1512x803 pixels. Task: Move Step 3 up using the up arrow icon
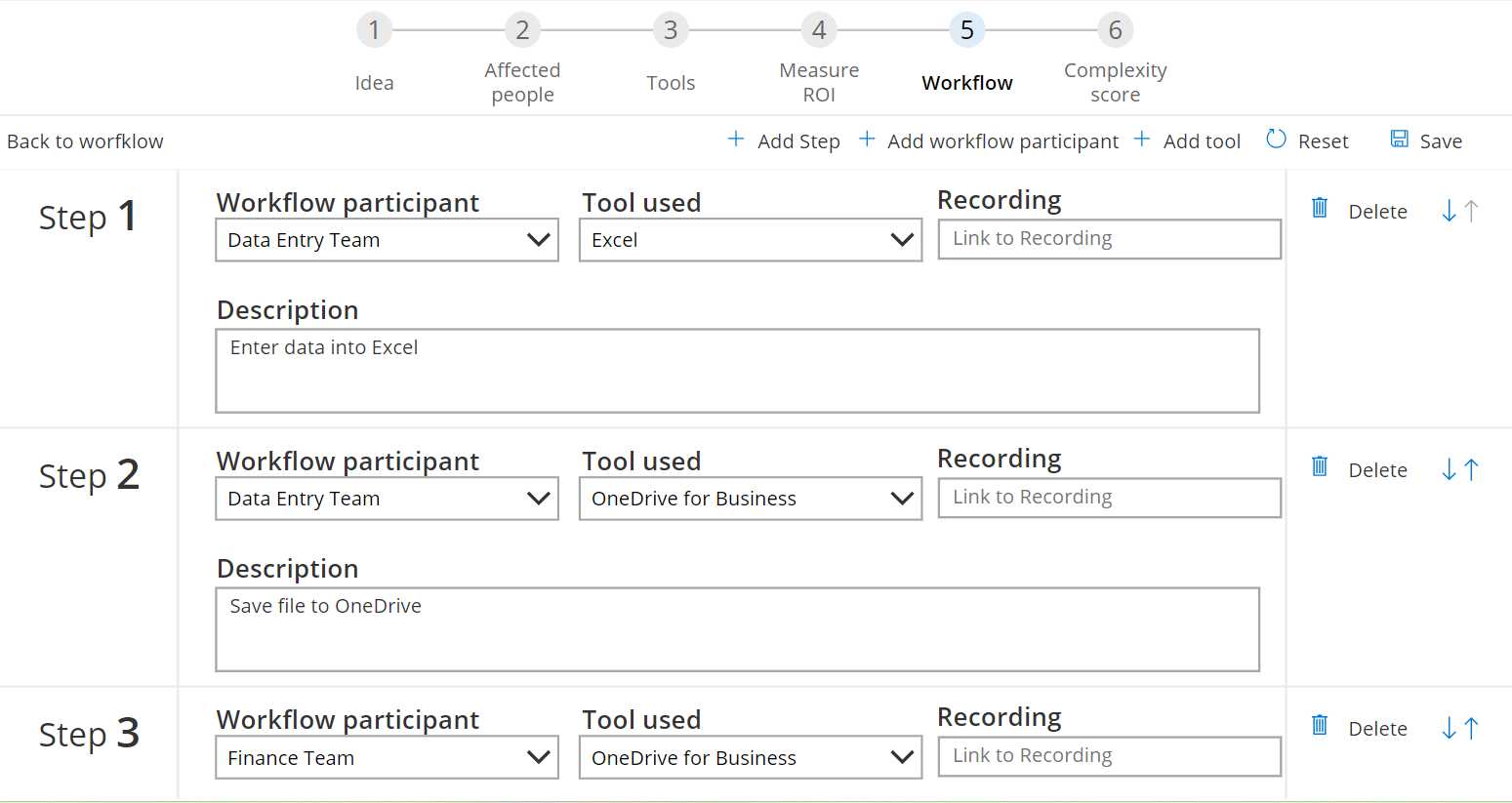click(1469, 726)
